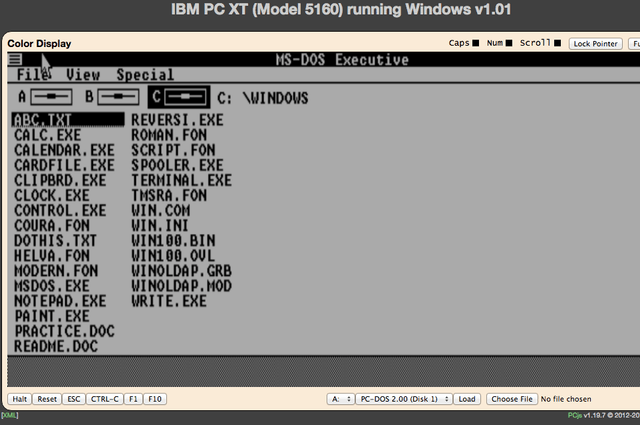
Task: Open the View menu
Action: pos(83,75)
